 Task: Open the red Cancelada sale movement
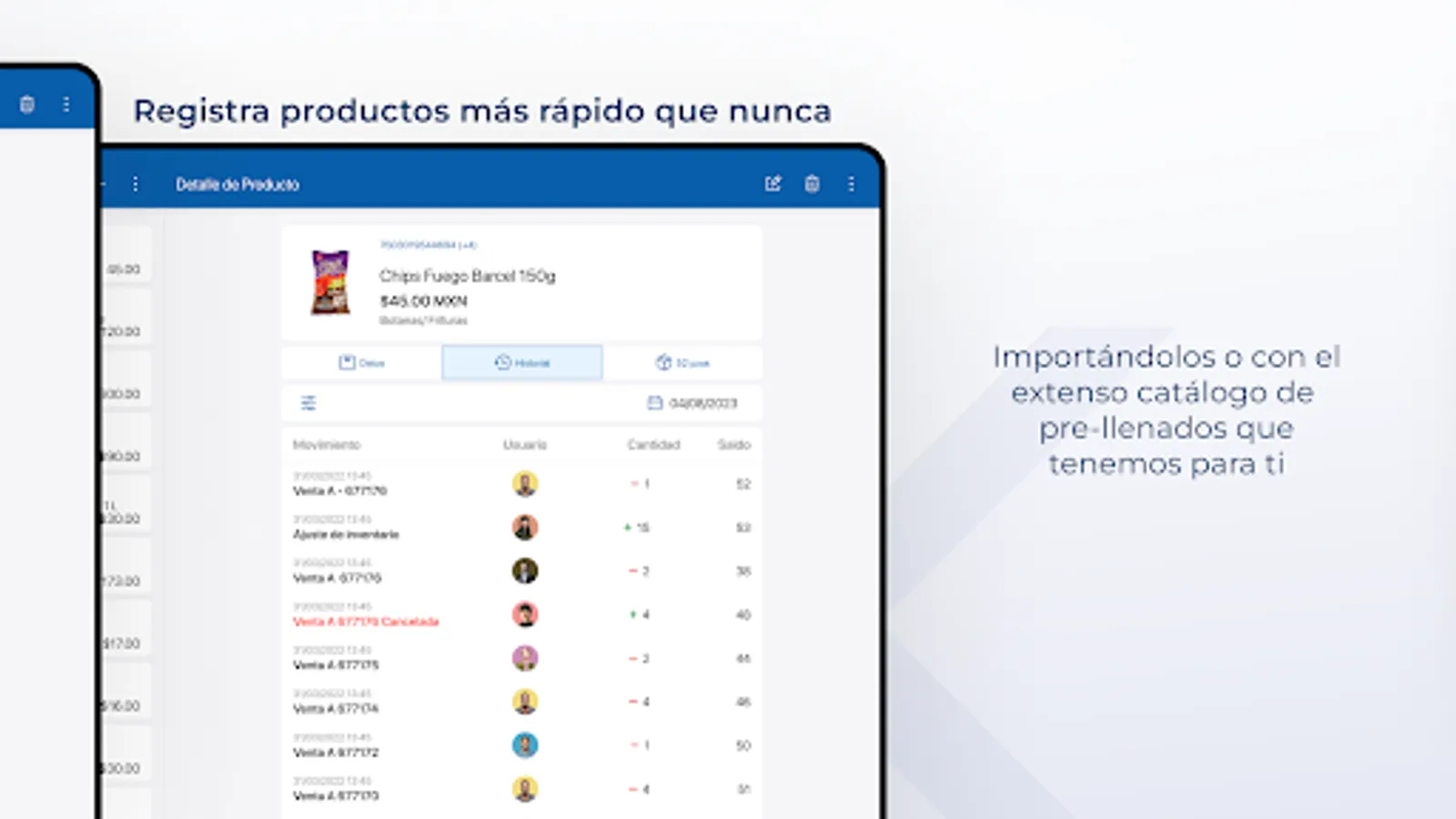(521, 615)
